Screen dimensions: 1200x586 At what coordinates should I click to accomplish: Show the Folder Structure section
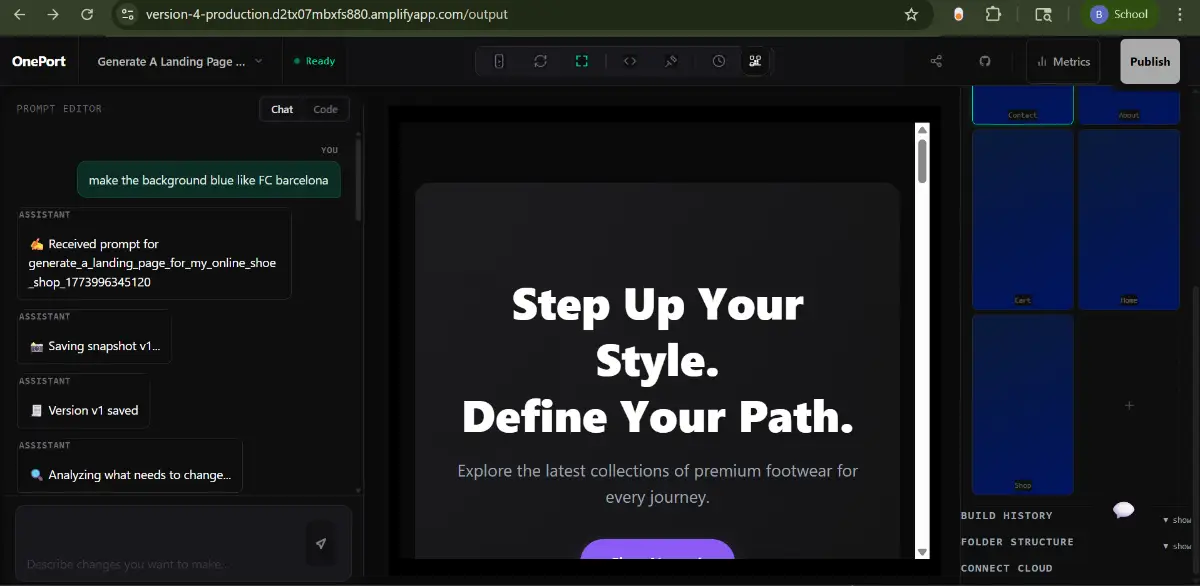[1177, 546]
